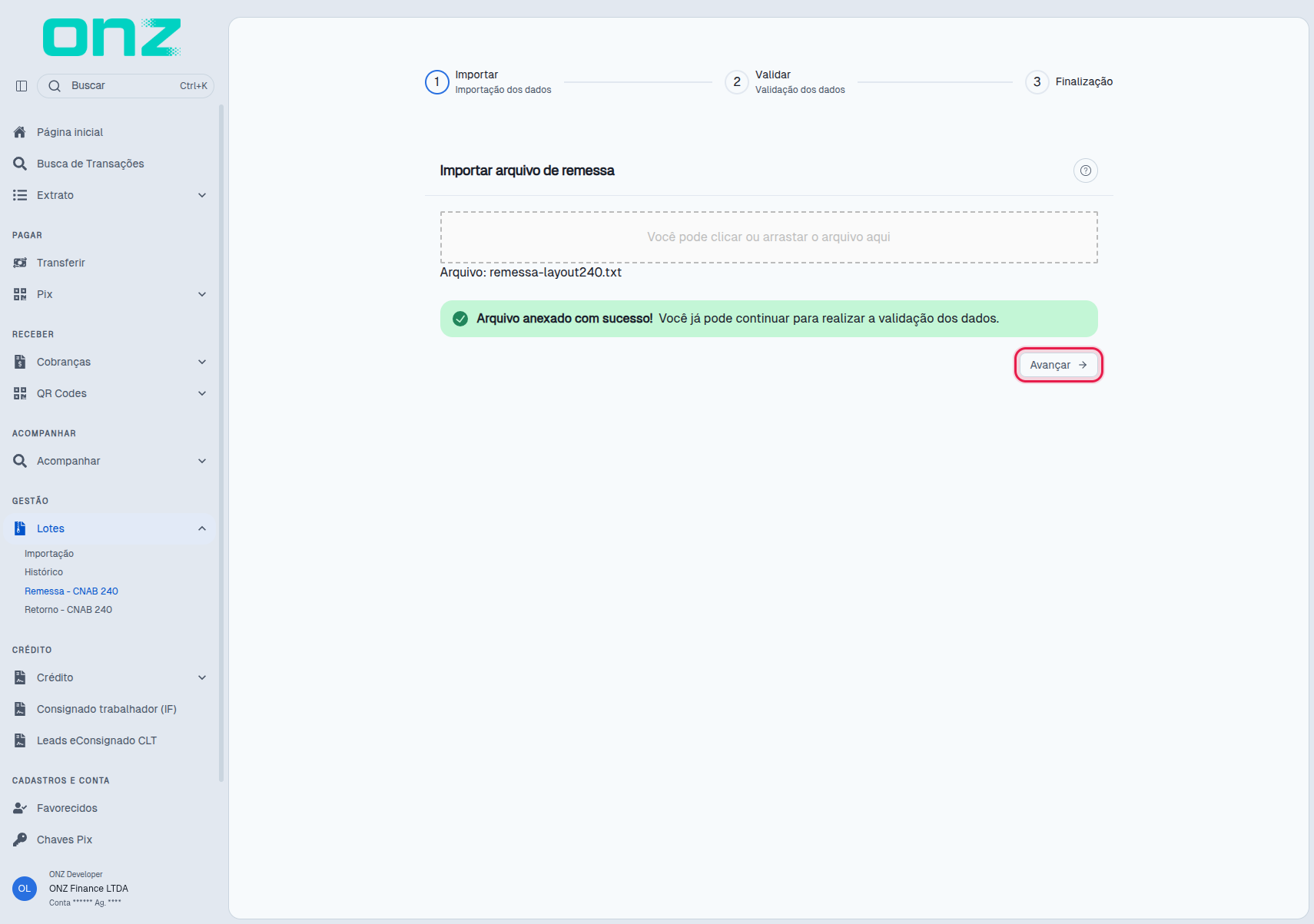Screen dimensions: 1314x924
Task: Click the Busca de Transações magnifier icon
Action: click(20, 164)
